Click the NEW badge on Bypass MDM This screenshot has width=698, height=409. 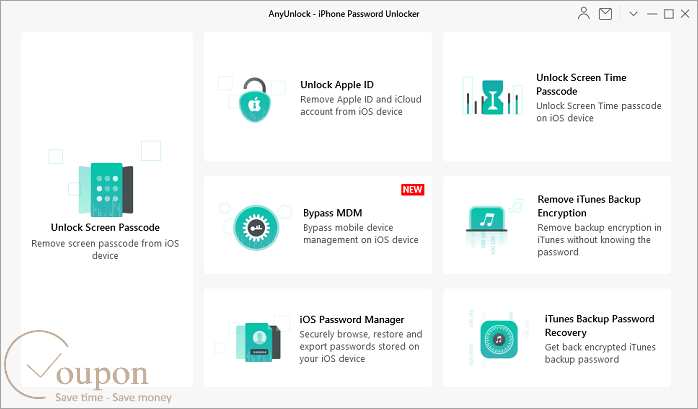click(412, 190)
